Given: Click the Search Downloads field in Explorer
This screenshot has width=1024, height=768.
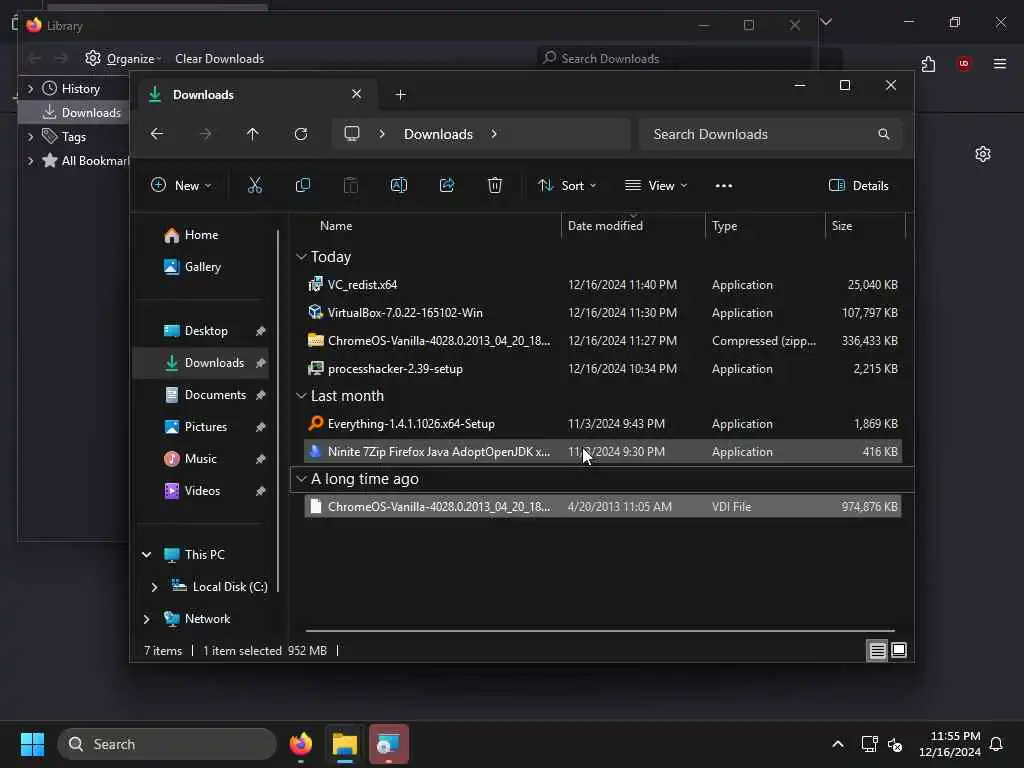Looking at the screenshot, I should (771, 134).
